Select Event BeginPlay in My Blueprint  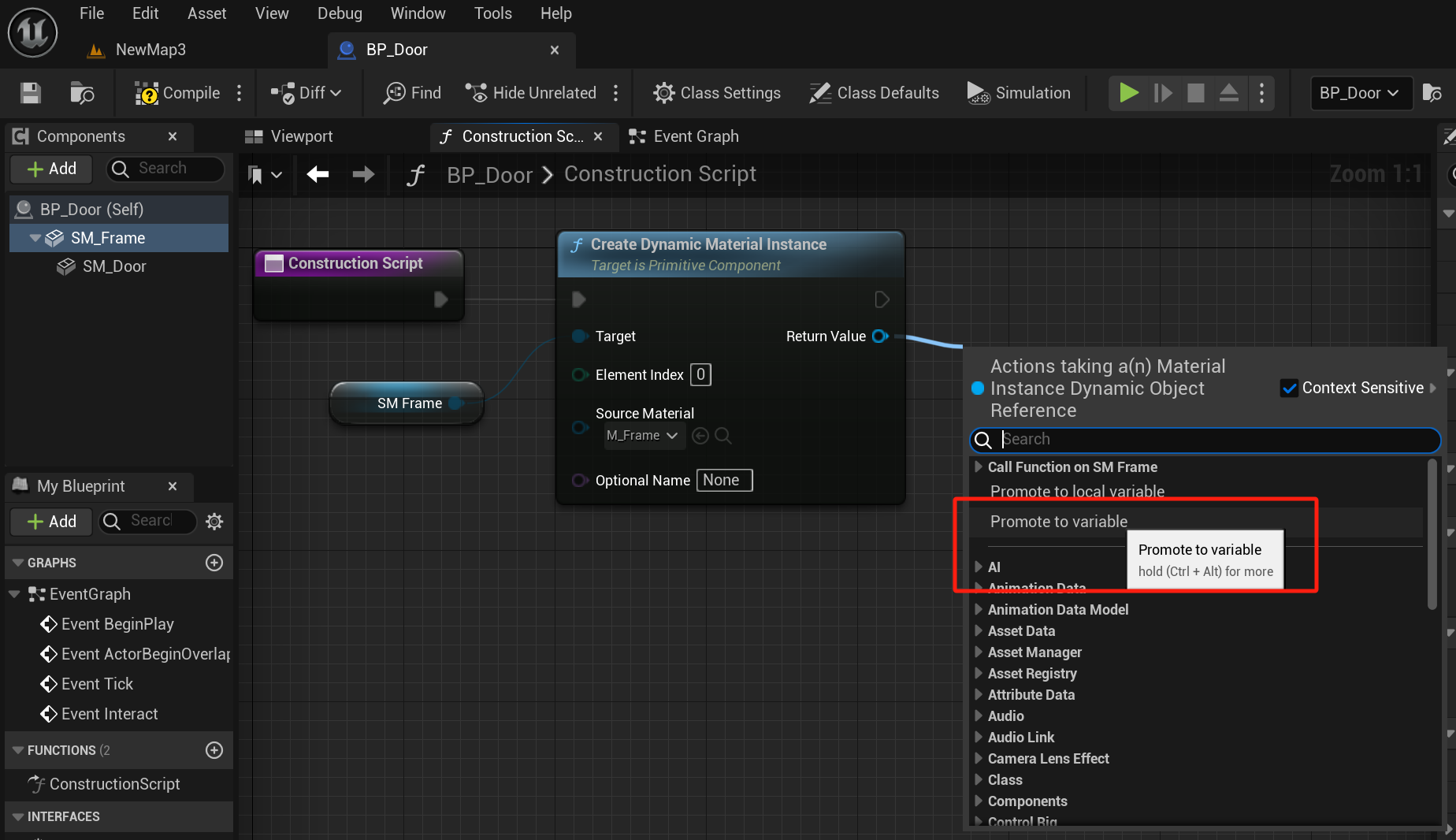click(x=117, y=624)
